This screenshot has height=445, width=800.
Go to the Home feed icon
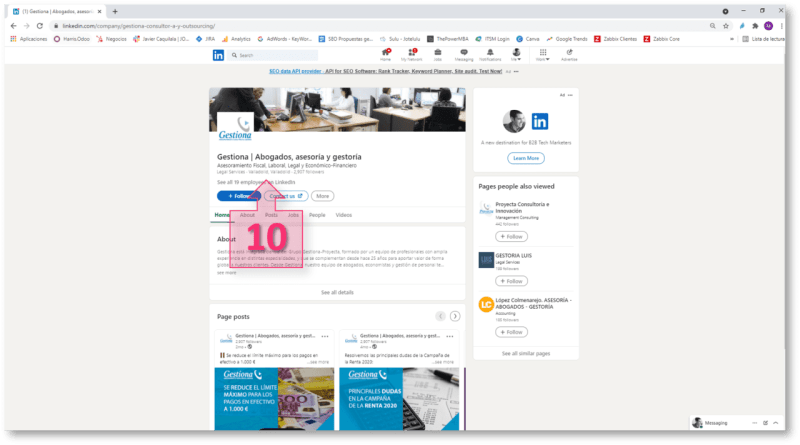(x=386, y=55)
